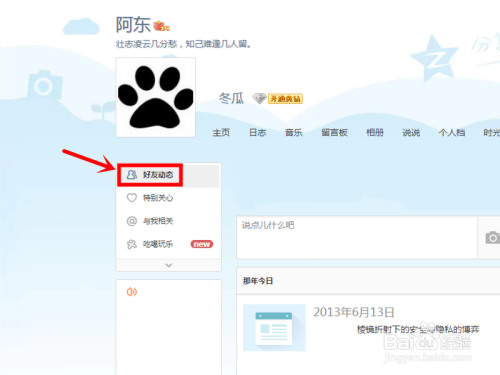Open the 个人档 tab
Image resolution: width=500 pixels, height=375 pixels.
tap(452, 133)
